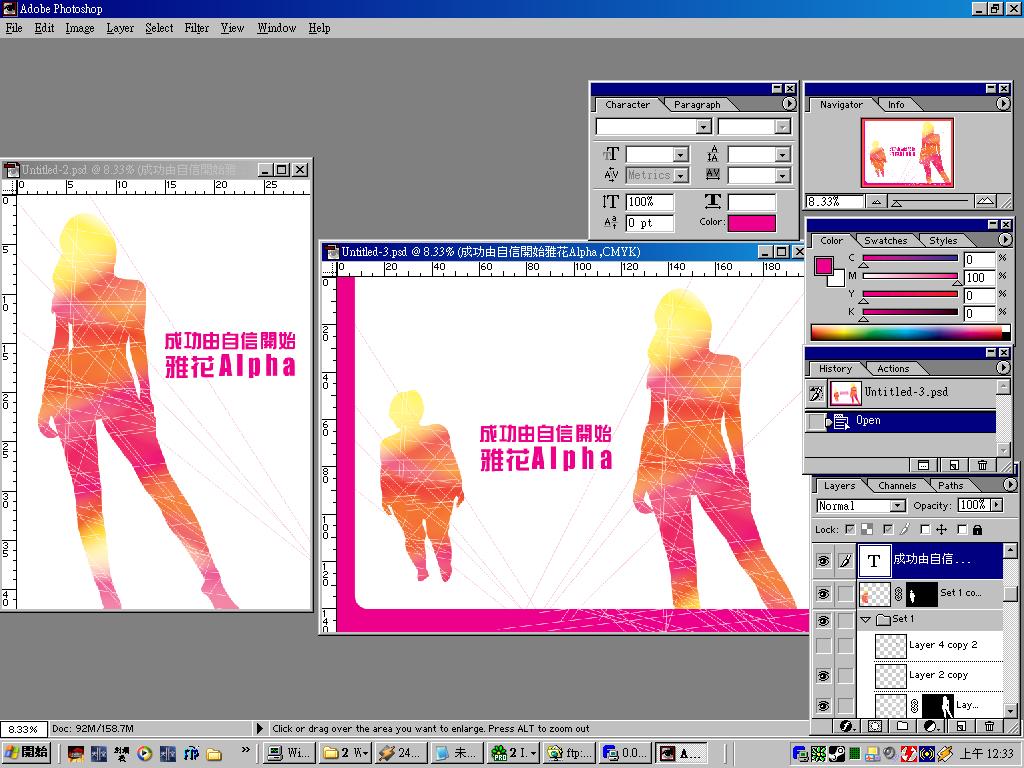Open the History palette options menu arrow
Image resolution: width=1024 pixels, height=768 pixels.
click(1003, 368)
